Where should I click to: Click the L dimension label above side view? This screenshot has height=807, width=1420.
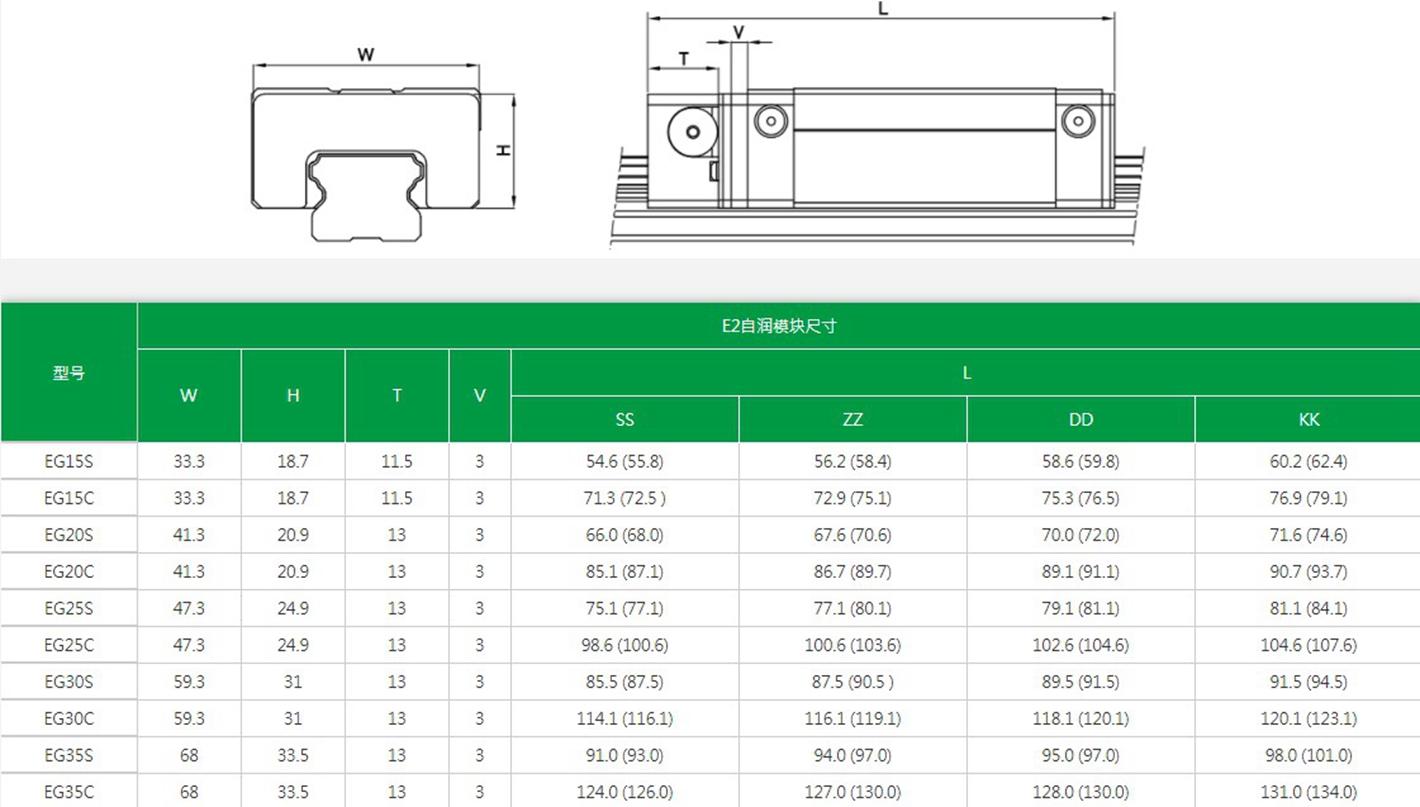882,9
